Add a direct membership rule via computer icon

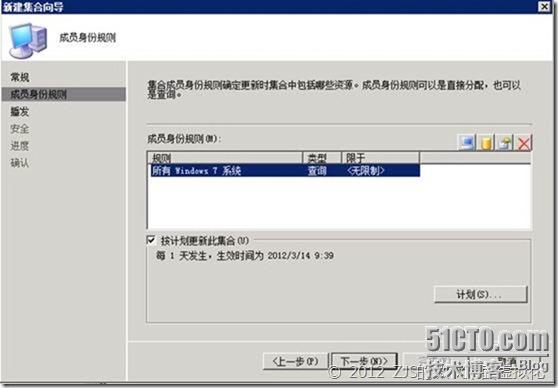(x=466, y=143)
